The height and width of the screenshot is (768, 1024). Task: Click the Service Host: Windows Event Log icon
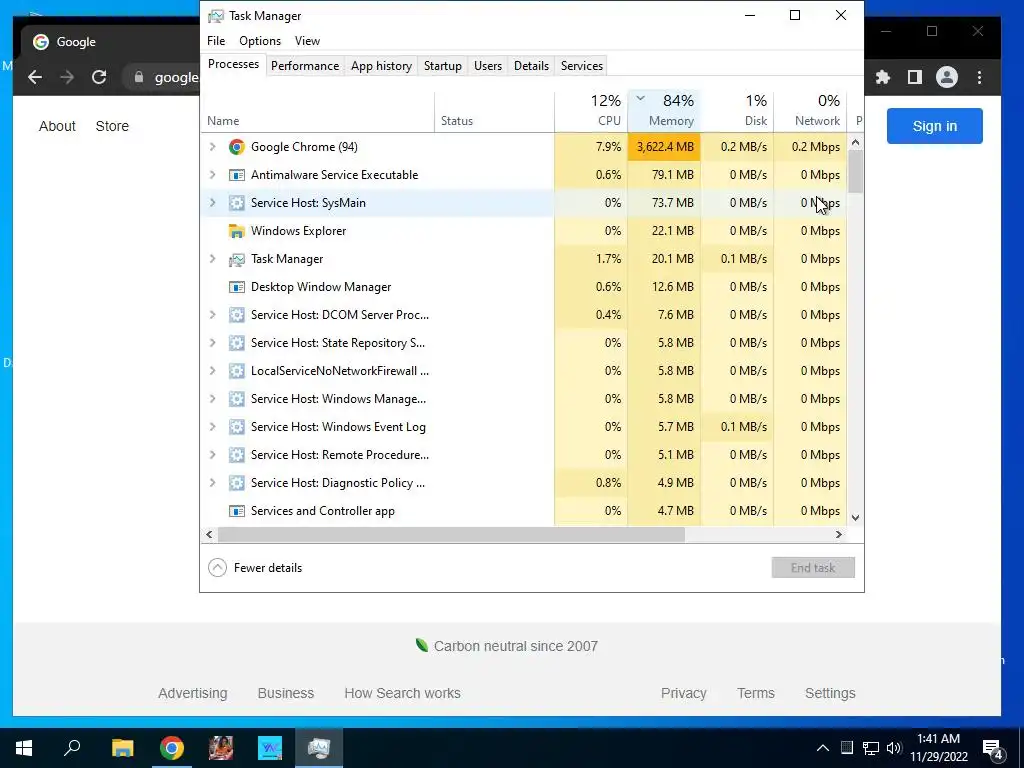tap(236, 427)
